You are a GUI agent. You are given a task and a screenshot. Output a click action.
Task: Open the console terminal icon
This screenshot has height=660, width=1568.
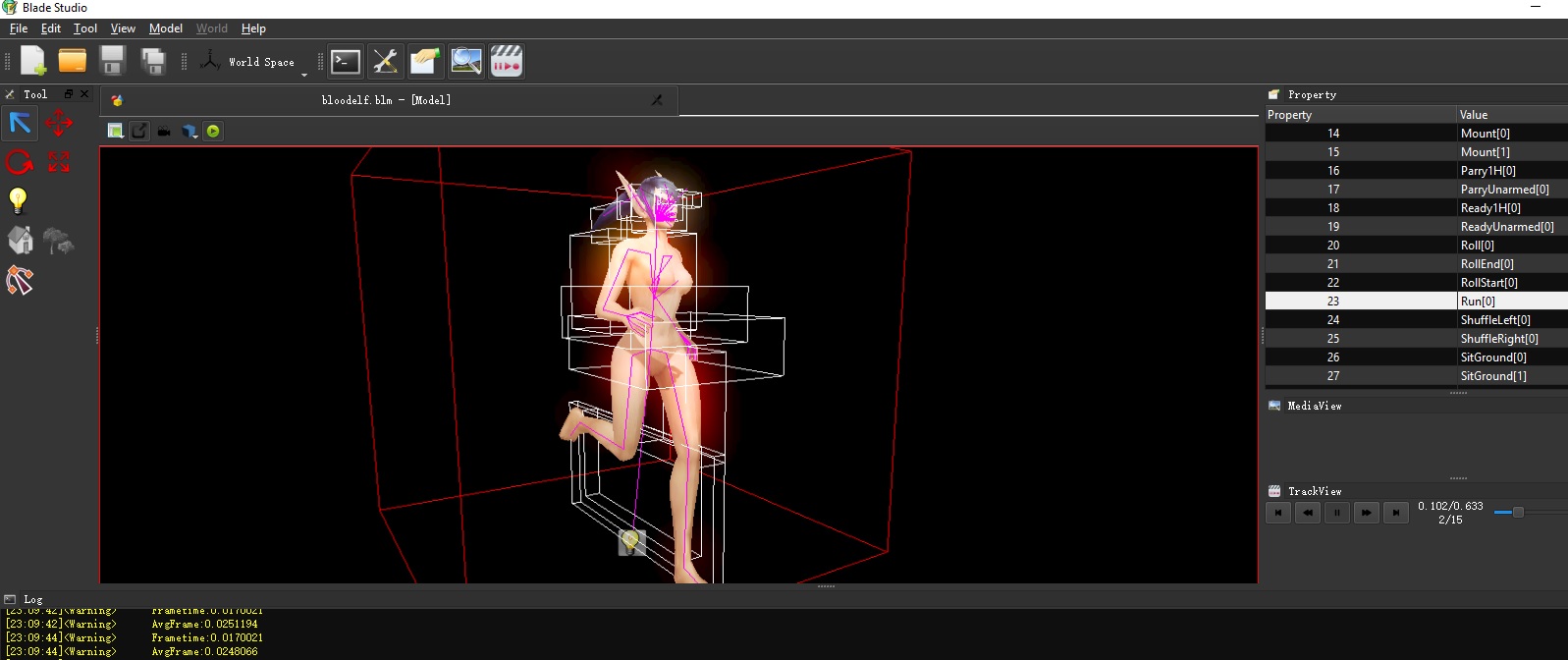(346, 61)
